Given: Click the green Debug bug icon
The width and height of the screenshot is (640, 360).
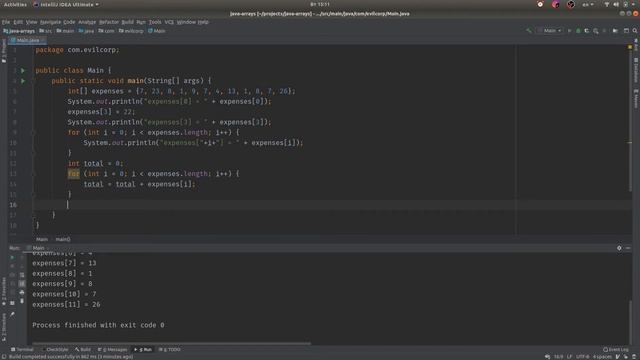Looking at the screenshot, I should click(578, 31).
